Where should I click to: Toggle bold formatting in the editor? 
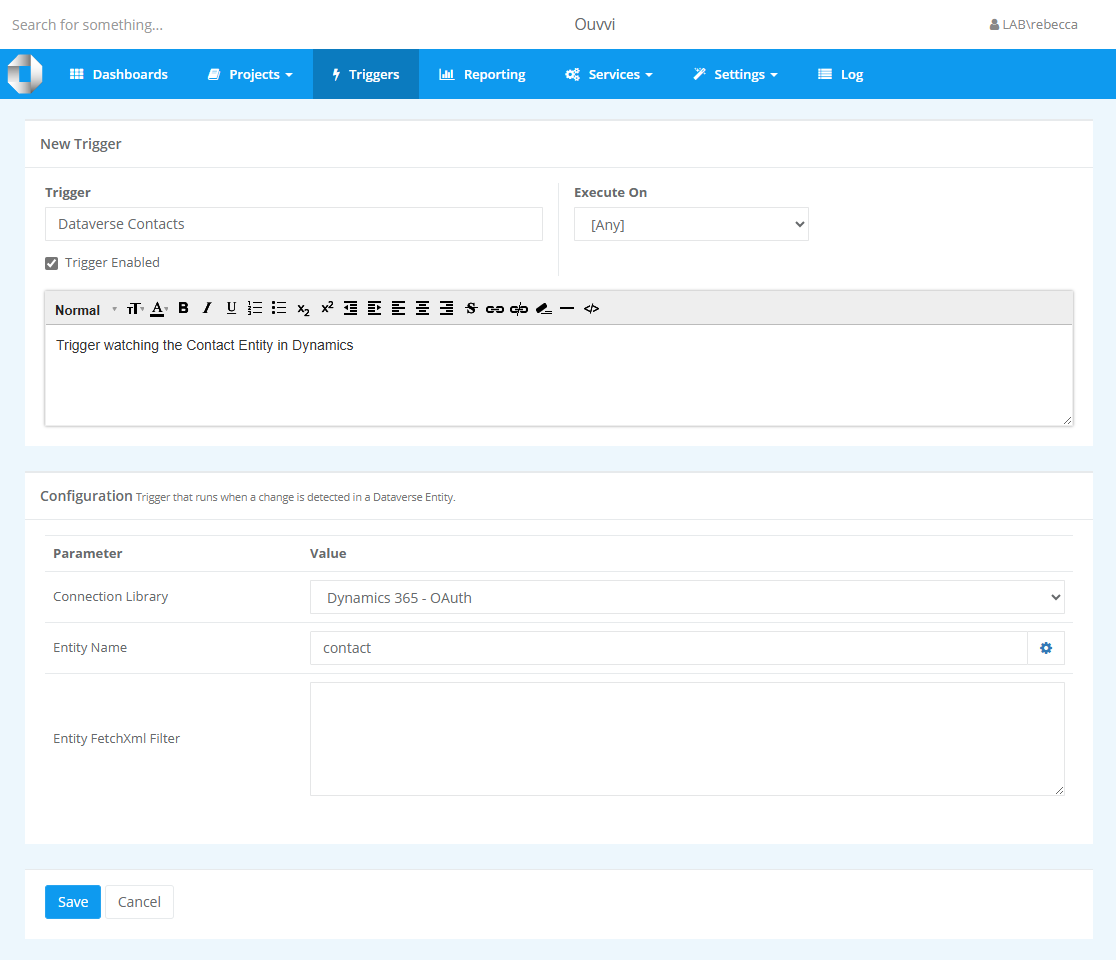click(183, 308)
